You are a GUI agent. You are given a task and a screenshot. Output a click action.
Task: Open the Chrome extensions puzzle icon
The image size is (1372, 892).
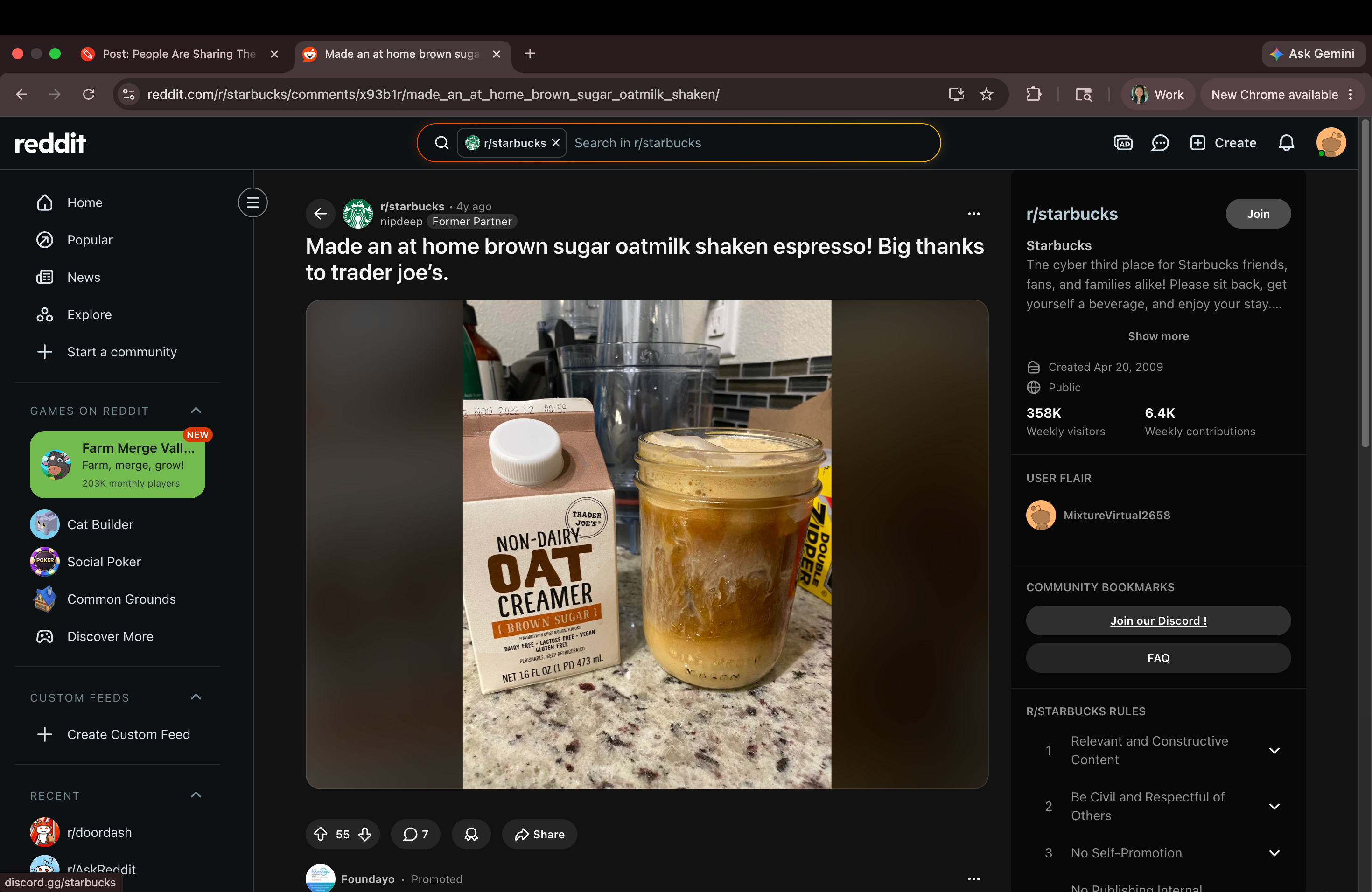tap(1034, 94)
